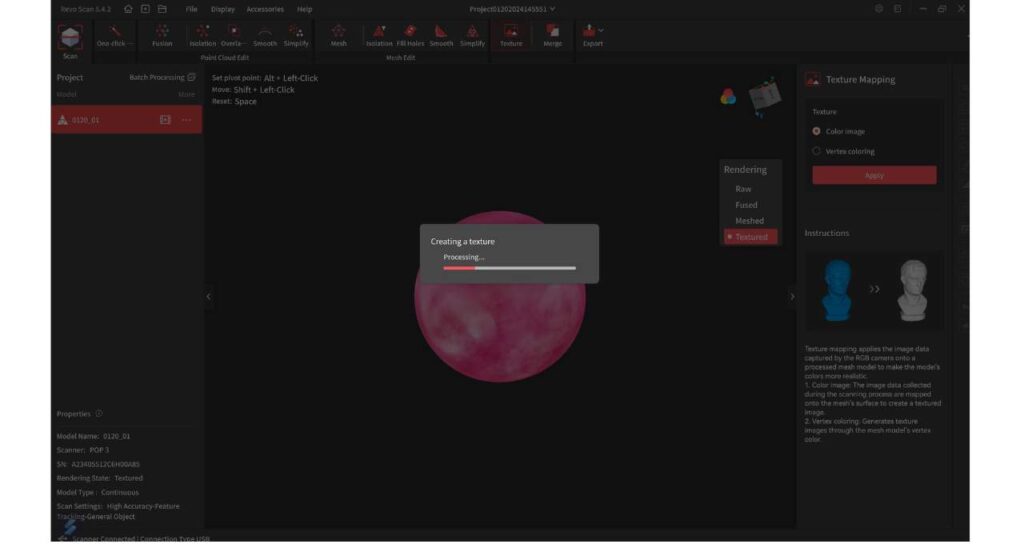Click the square icon before the window controls

(x=898, y=9)
